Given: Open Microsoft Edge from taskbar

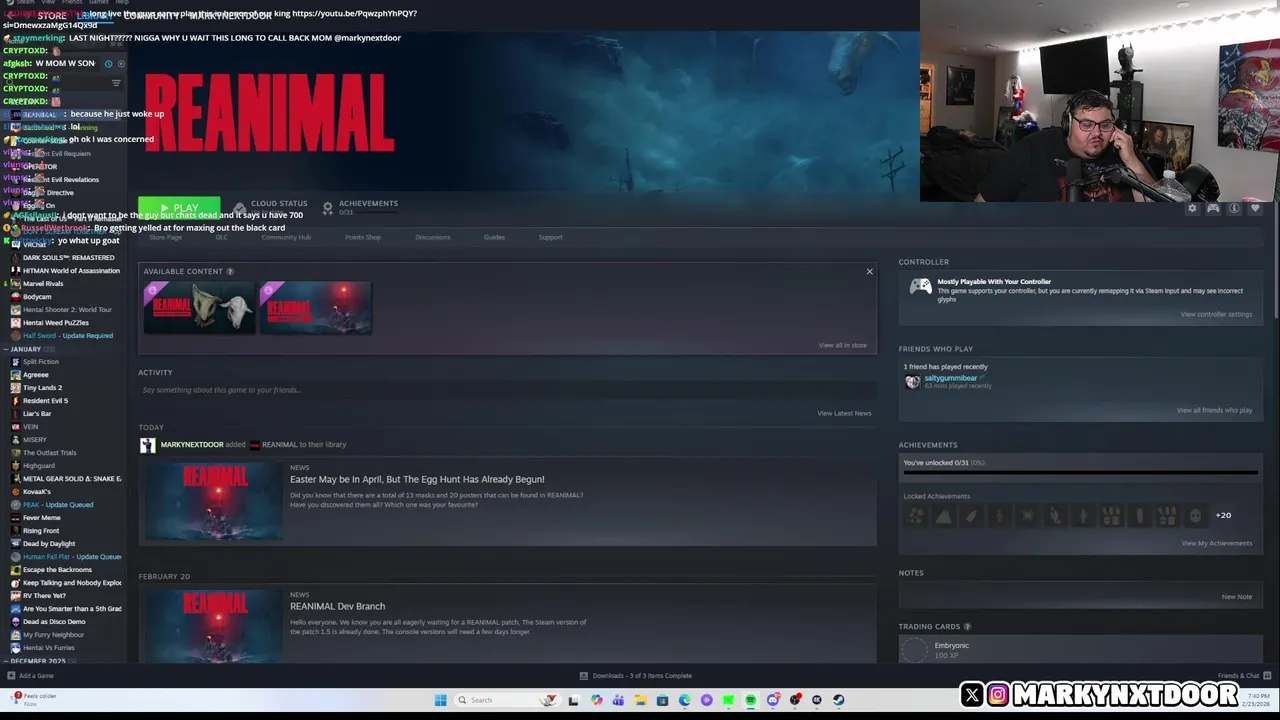Looking at the screenshot, I should [x=684, y=700].
